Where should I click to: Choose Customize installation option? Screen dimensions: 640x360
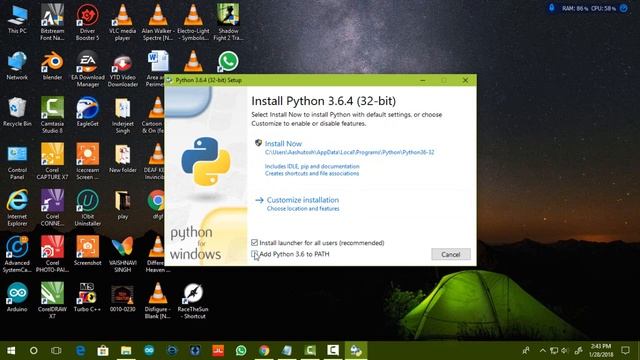(303, 200)
